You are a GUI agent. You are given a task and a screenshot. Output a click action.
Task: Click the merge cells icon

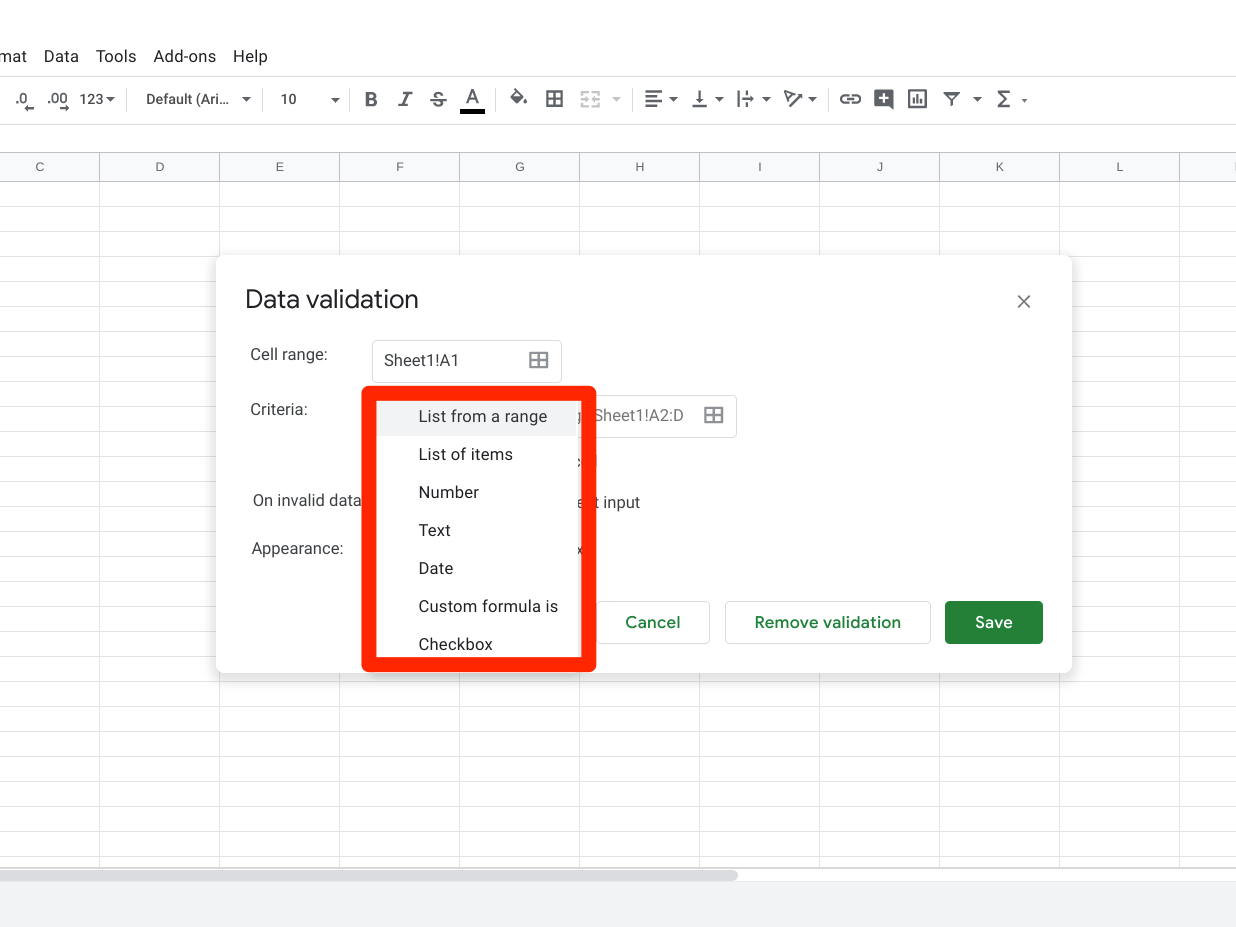click(590, 99)
